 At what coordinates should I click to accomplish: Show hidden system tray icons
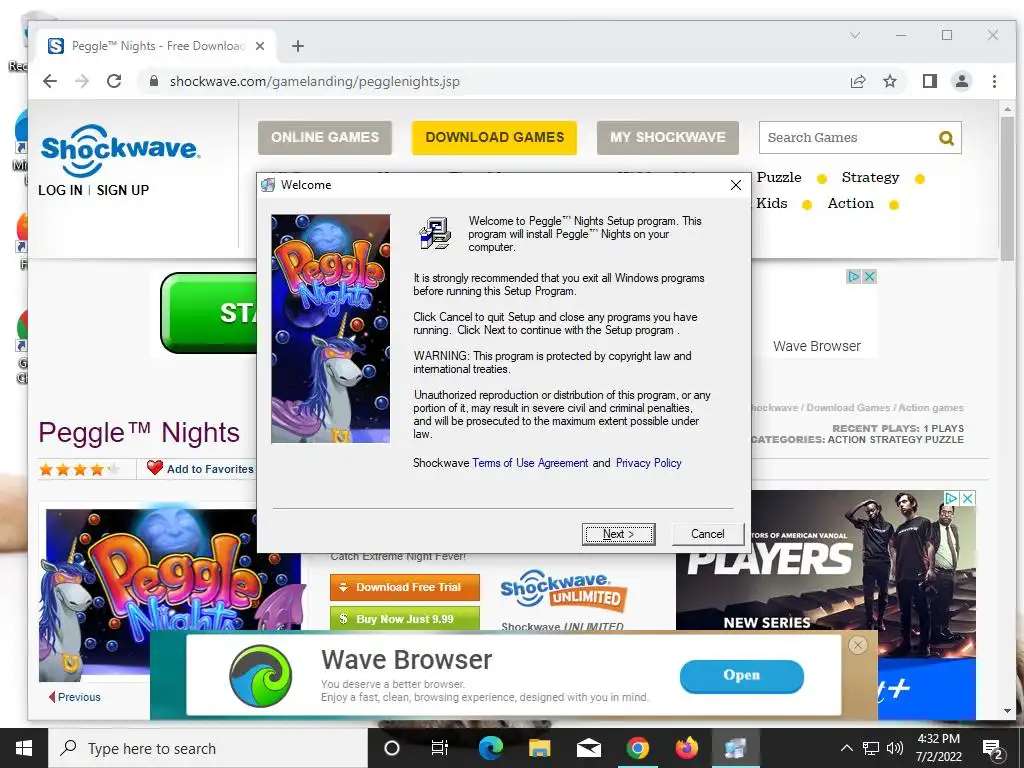846,748
